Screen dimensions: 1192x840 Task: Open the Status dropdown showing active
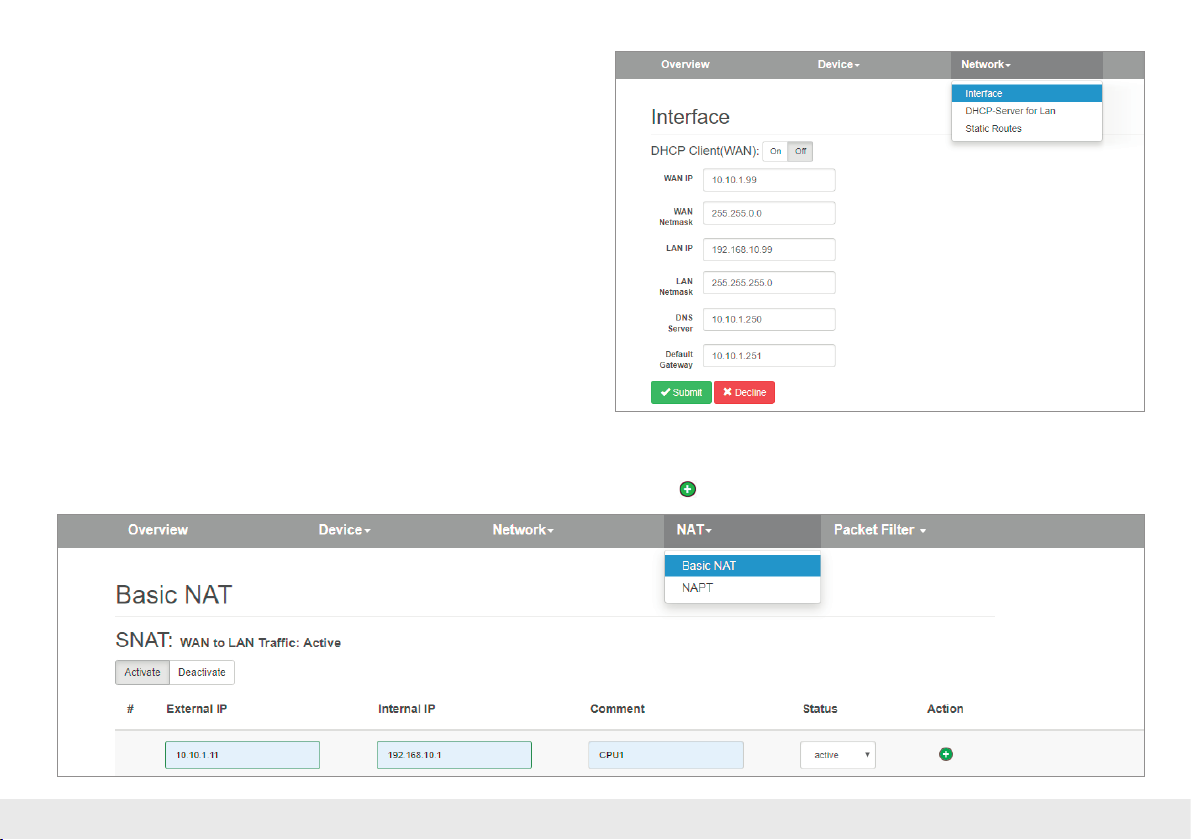coord(837,755)
